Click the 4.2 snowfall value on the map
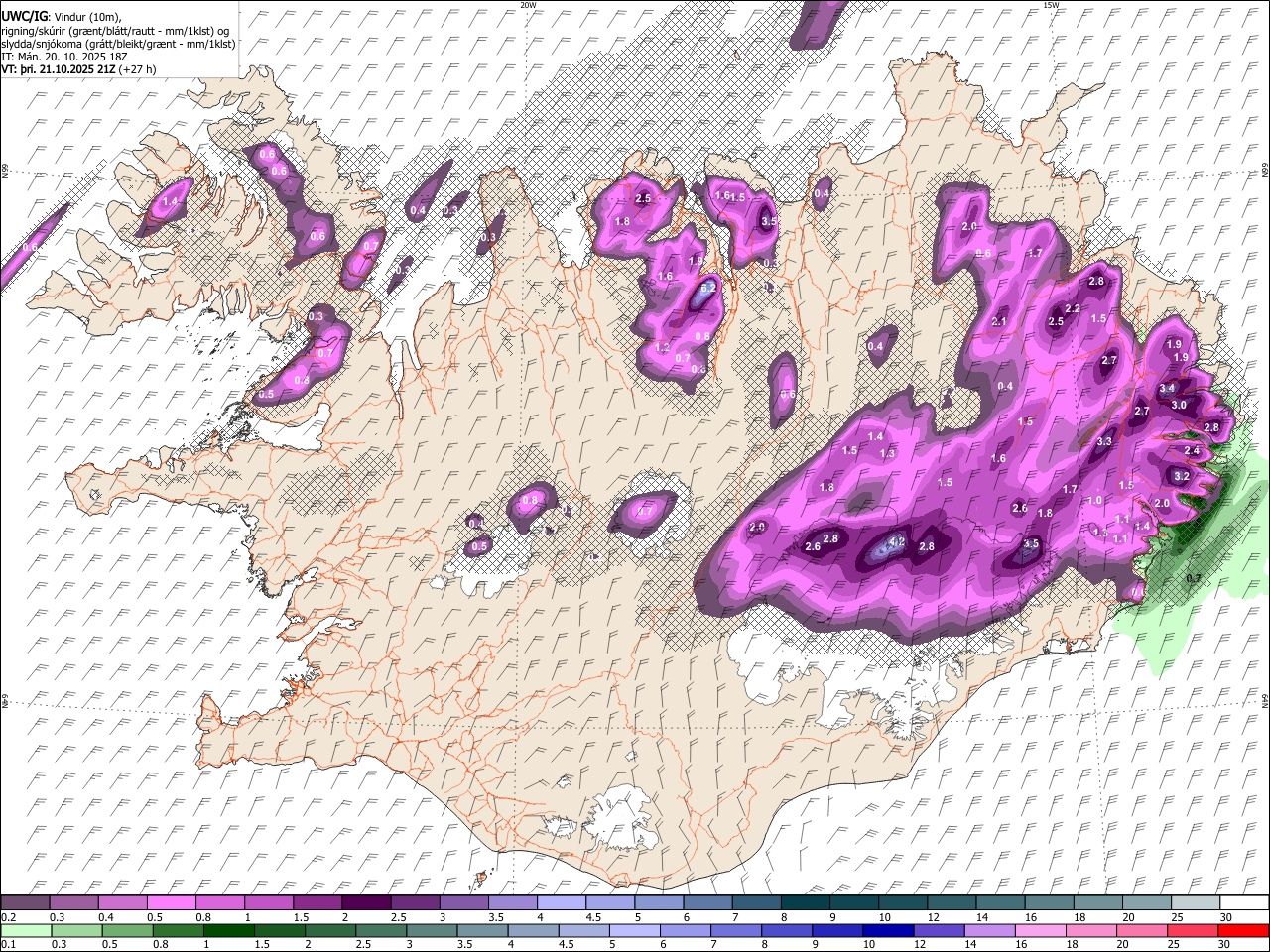Screen dimensions: 1270x952 click(x=897, y=542)
